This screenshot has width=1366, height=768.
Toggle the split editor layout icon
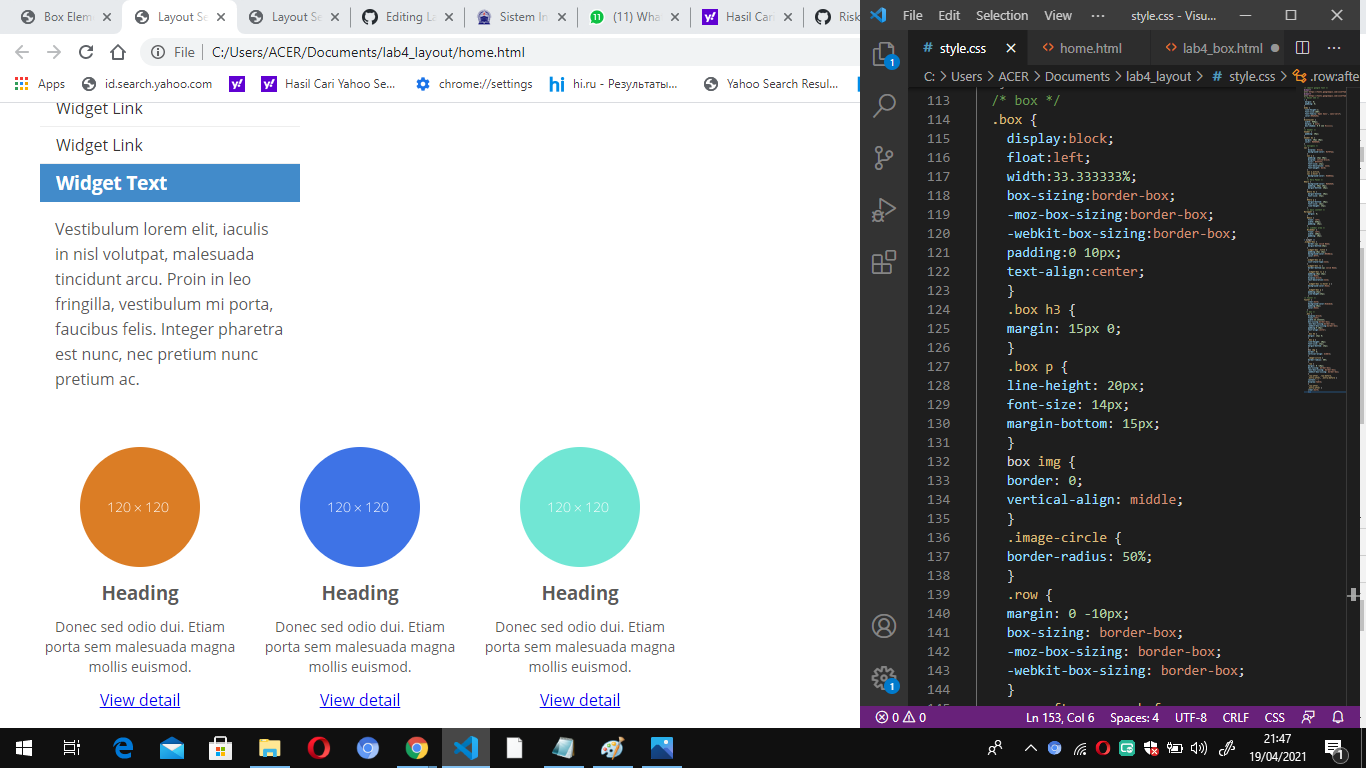1301,47
